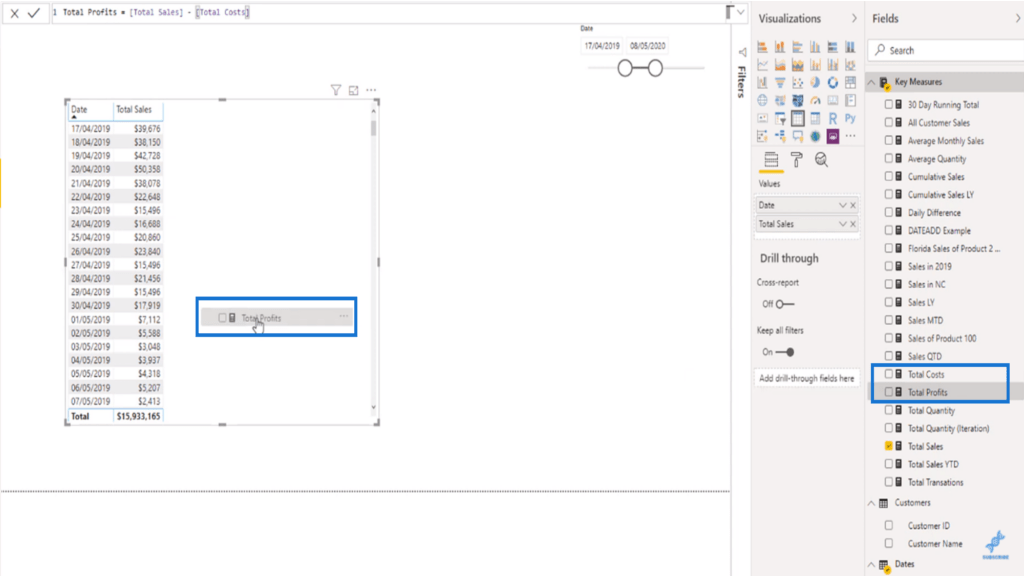Collapse the Fields pane
1024x576 pixels.
[1017, 18]
